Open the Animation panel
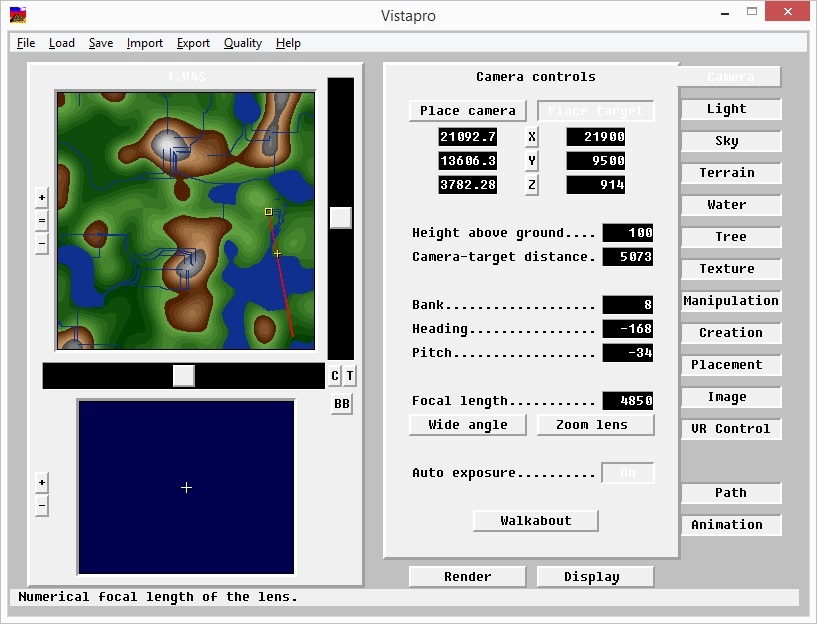The height and width of the screenshot is (624, 817). [731, 525]
